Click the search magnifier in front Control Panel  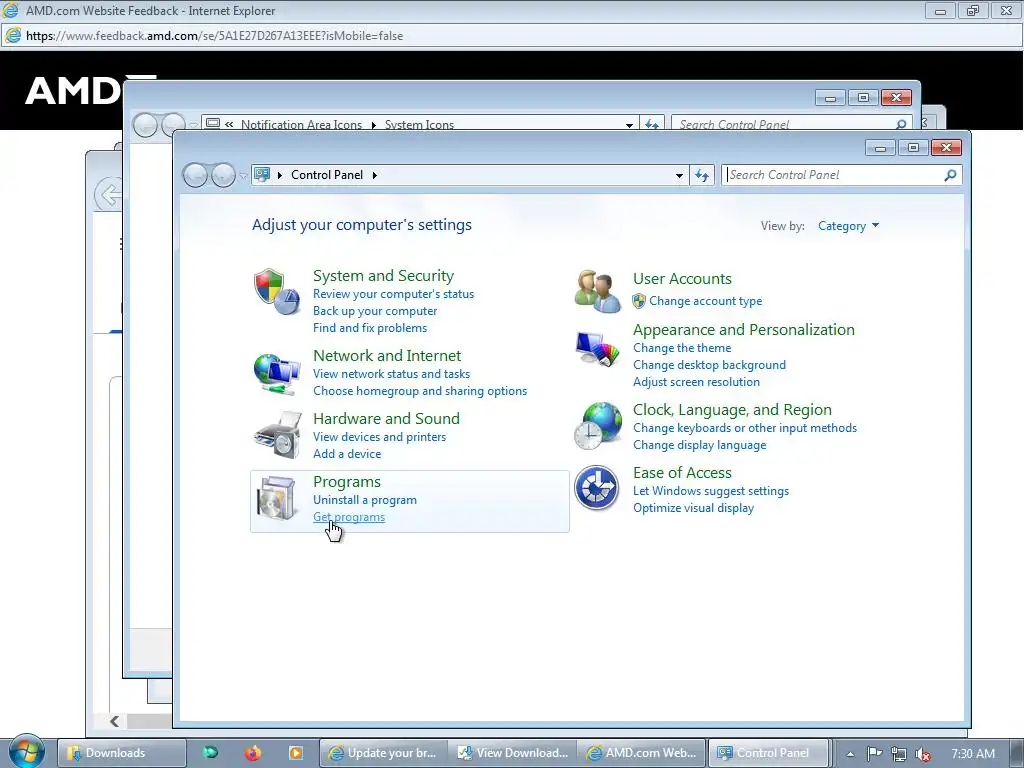click(x=950, y=175)
